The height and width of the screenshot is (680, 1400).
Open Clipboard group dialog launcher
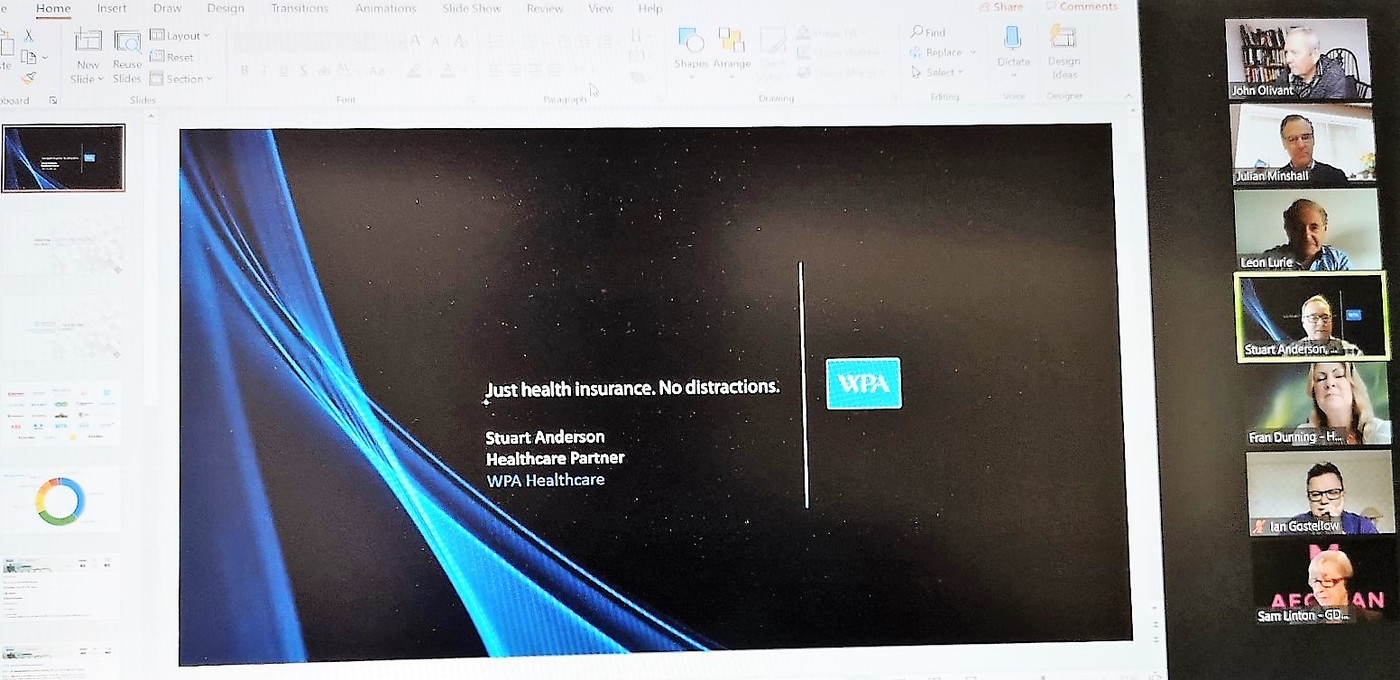(x=54, y=100)
